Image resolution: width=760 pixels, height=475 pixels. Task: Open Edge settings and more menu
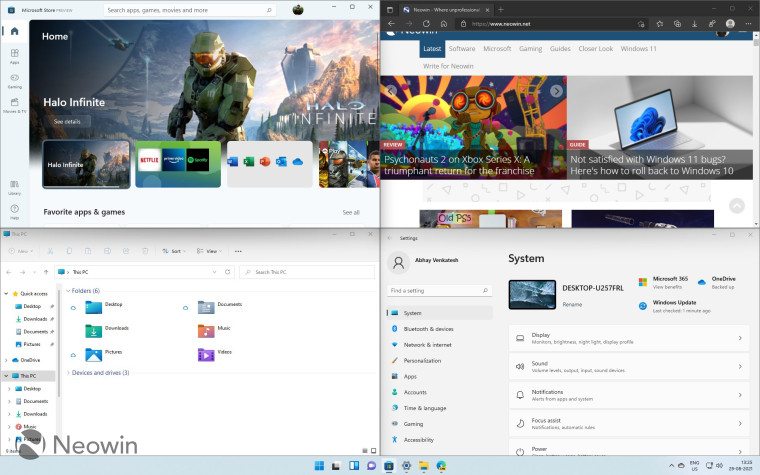pos(748,24)
